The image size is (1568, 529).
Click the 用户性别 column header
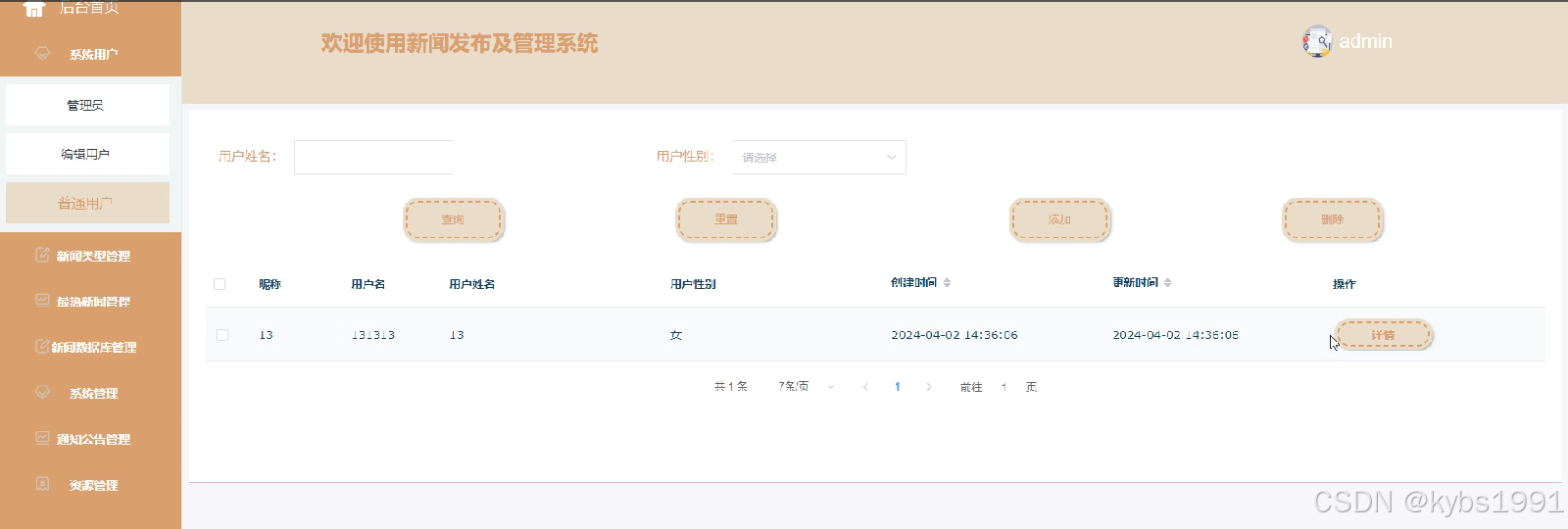pyautogui.click(x=693, y=284)
